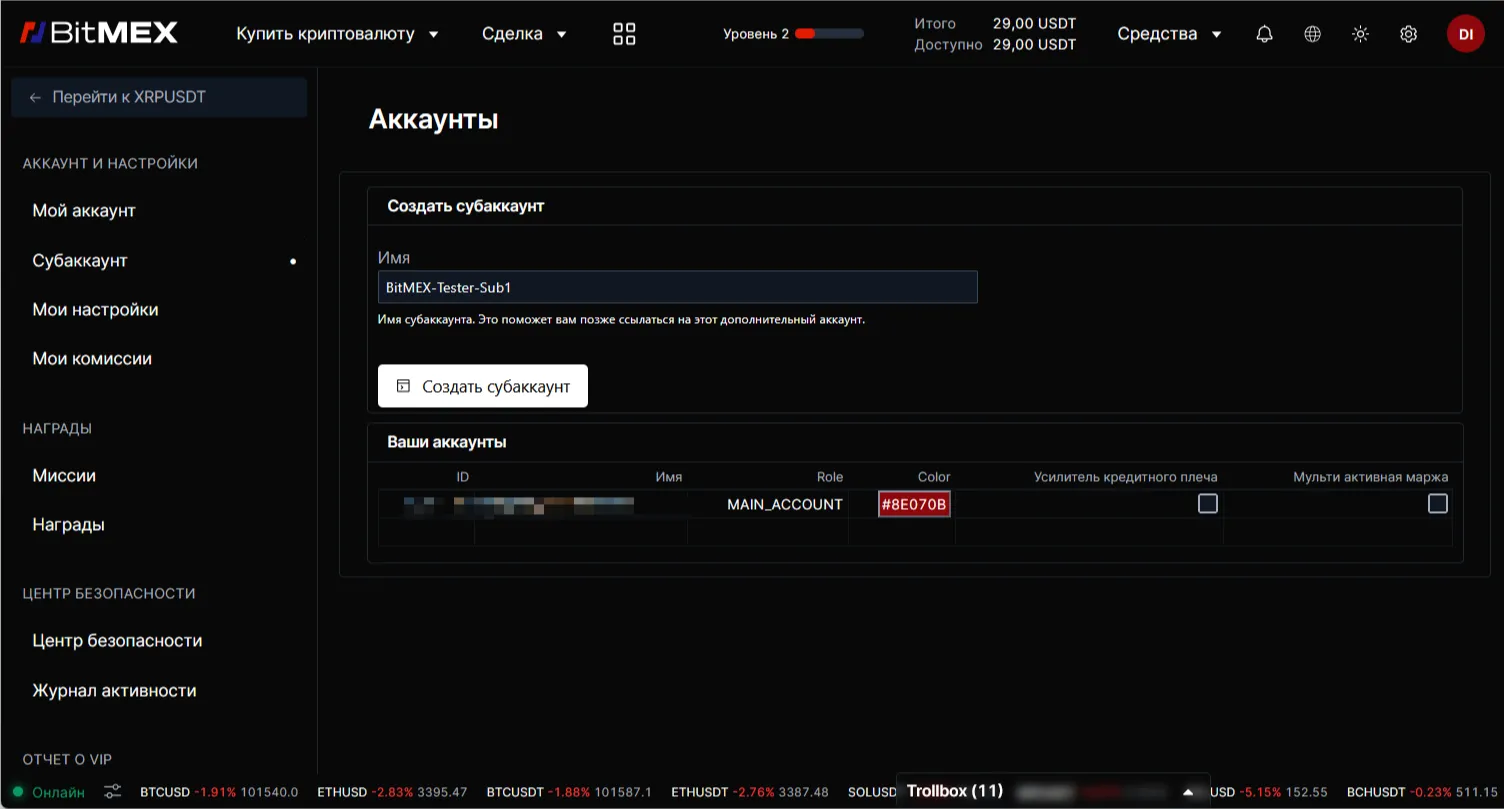
Task: Select Субаккаунт sidebar item
Action: point(80,261)
